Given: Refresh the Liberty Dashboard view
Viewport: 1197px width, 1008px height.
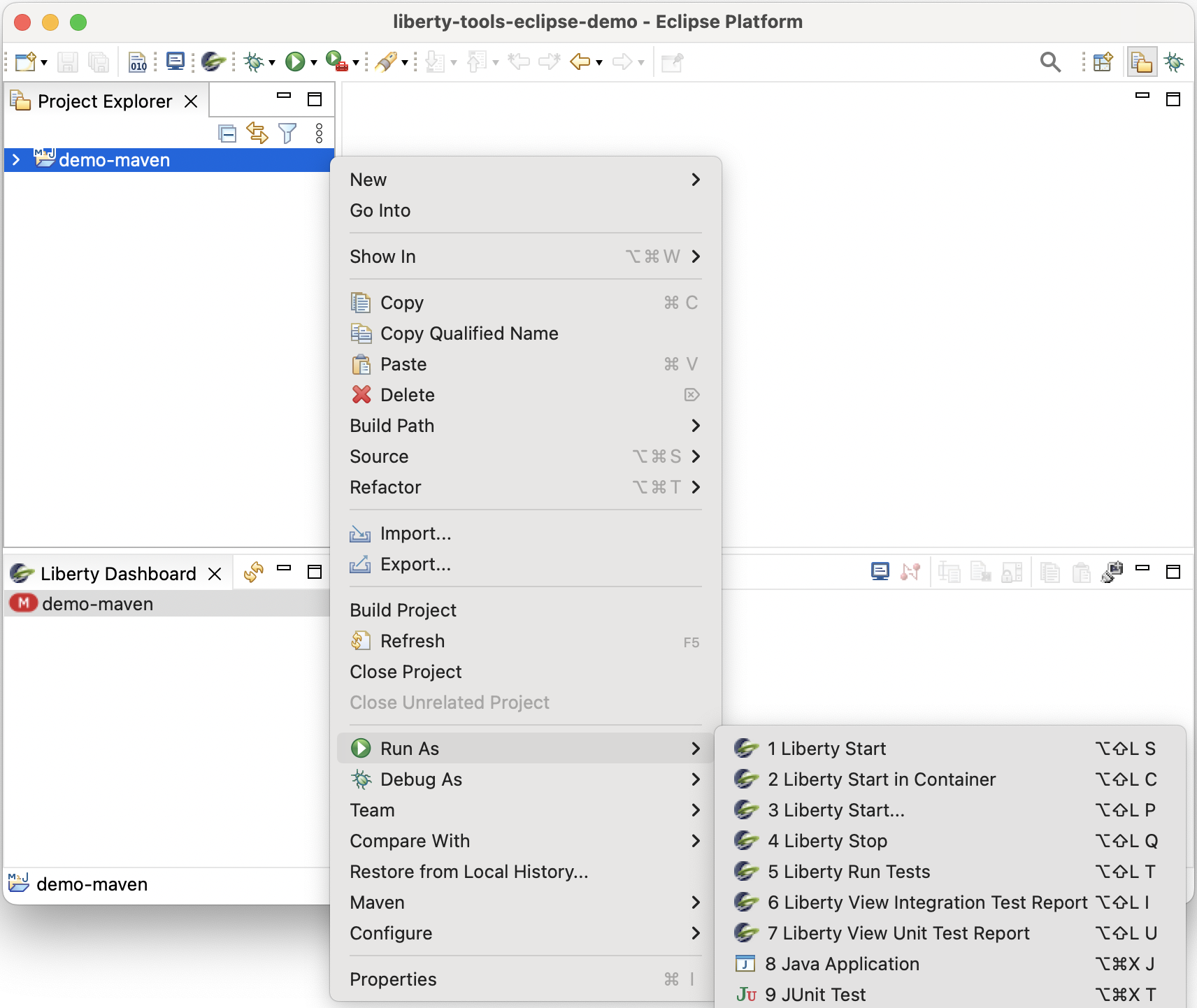Looking at the screenshot, I should click(x=253, y=573).
